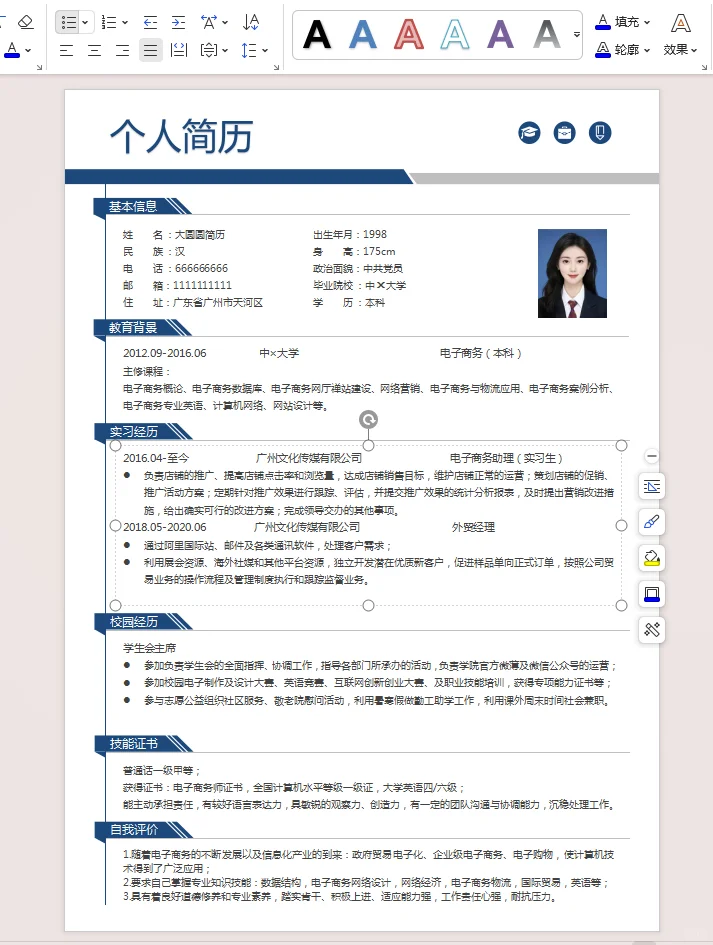Select the red outlined WordArt style
This screenshot has width=713, height=945.
tap(409, 34)
